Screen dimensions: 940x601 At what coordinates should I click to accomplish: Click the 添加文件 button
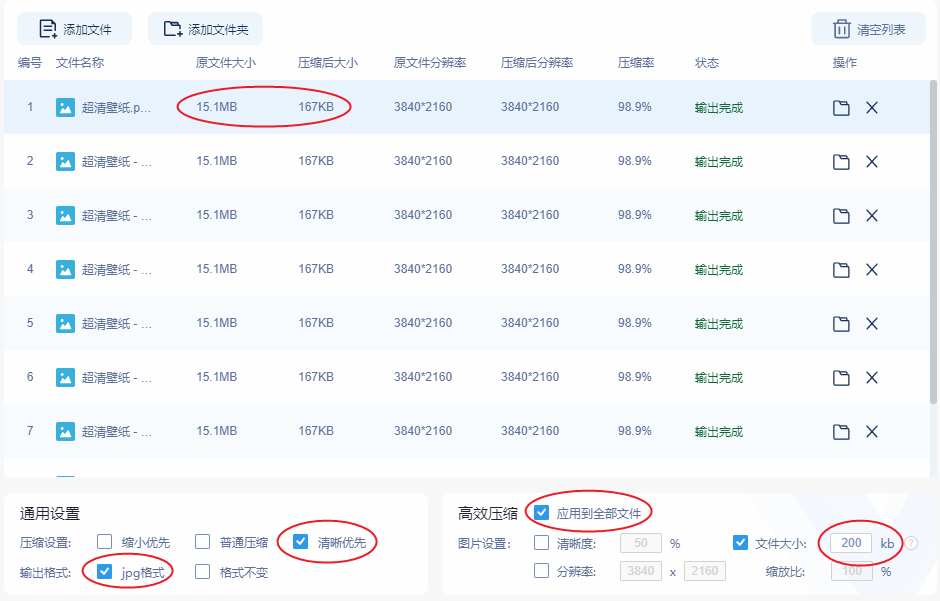pyautogui.click(x=74, y=29)
